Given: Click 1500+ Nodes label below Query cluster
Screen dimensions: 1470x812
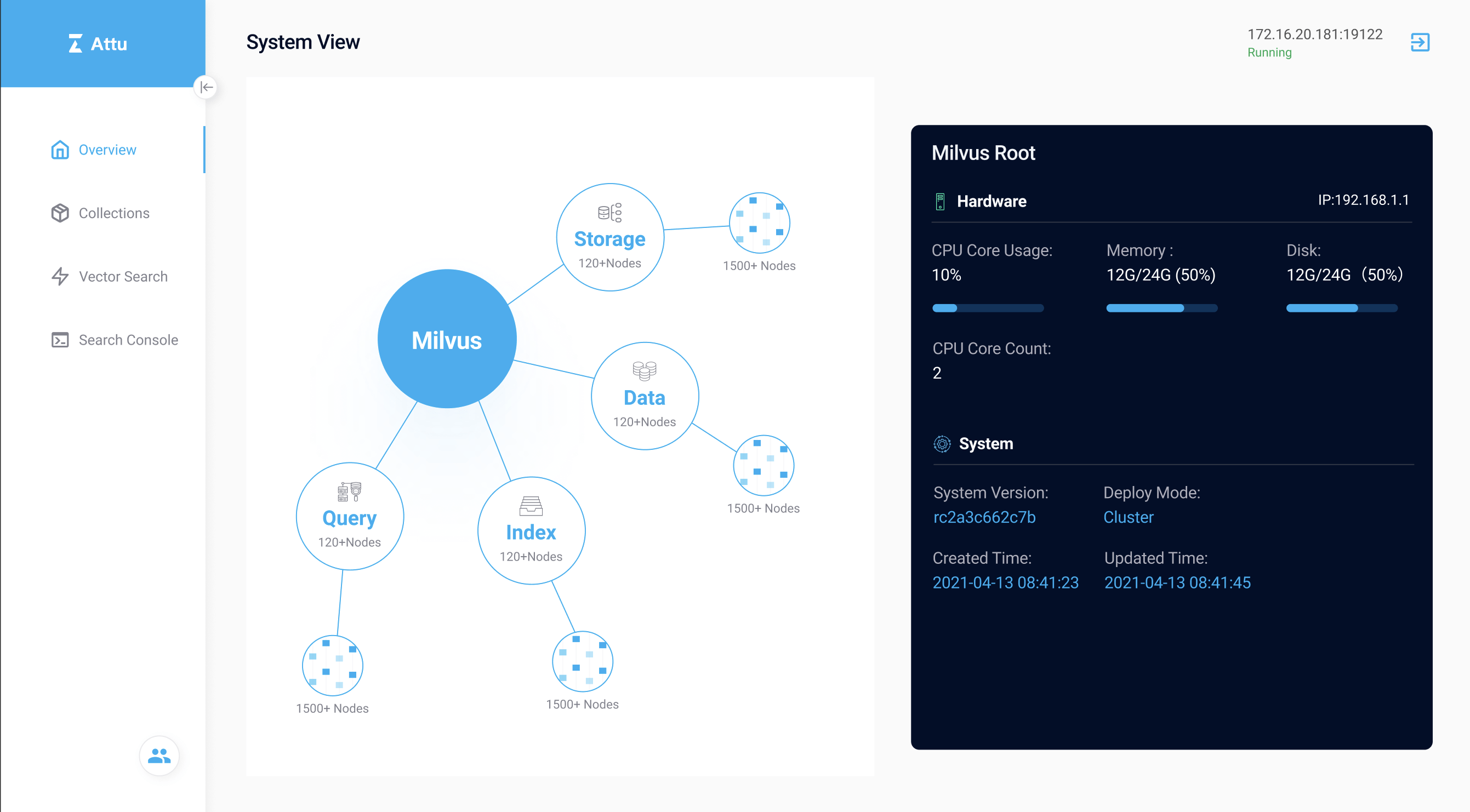Looking at the screenshot, I should pos(332,708).
